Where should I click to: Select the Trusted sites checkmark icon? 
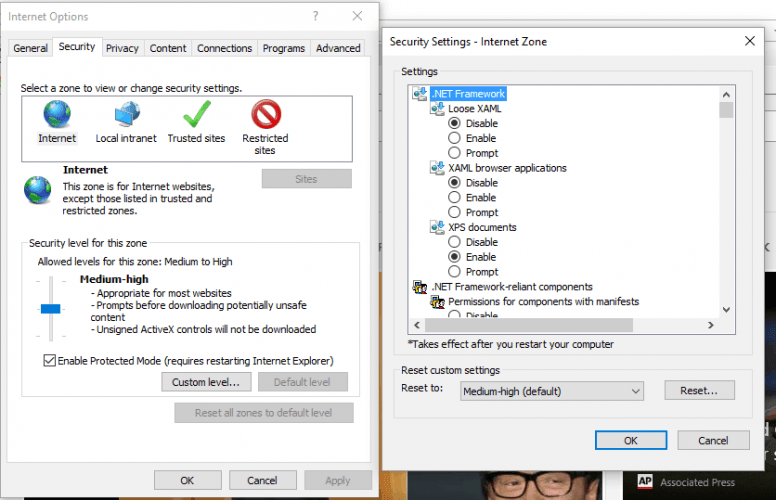pos(196,114)
